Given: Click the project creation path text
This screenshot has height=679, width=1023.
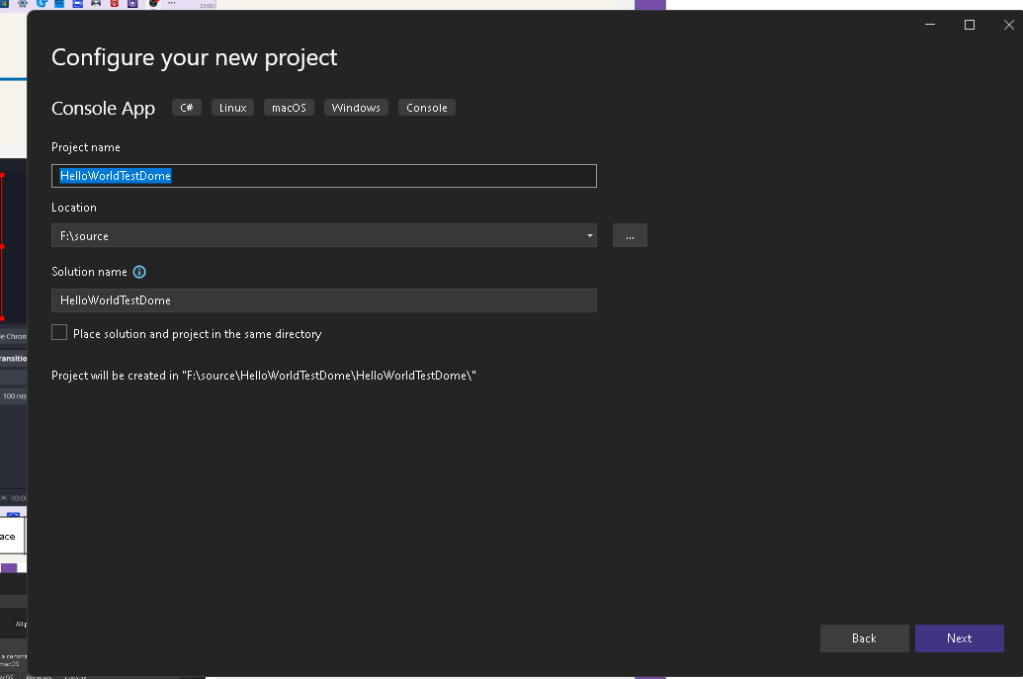Looking at the screenshot, I should click(x=264, y=376).
